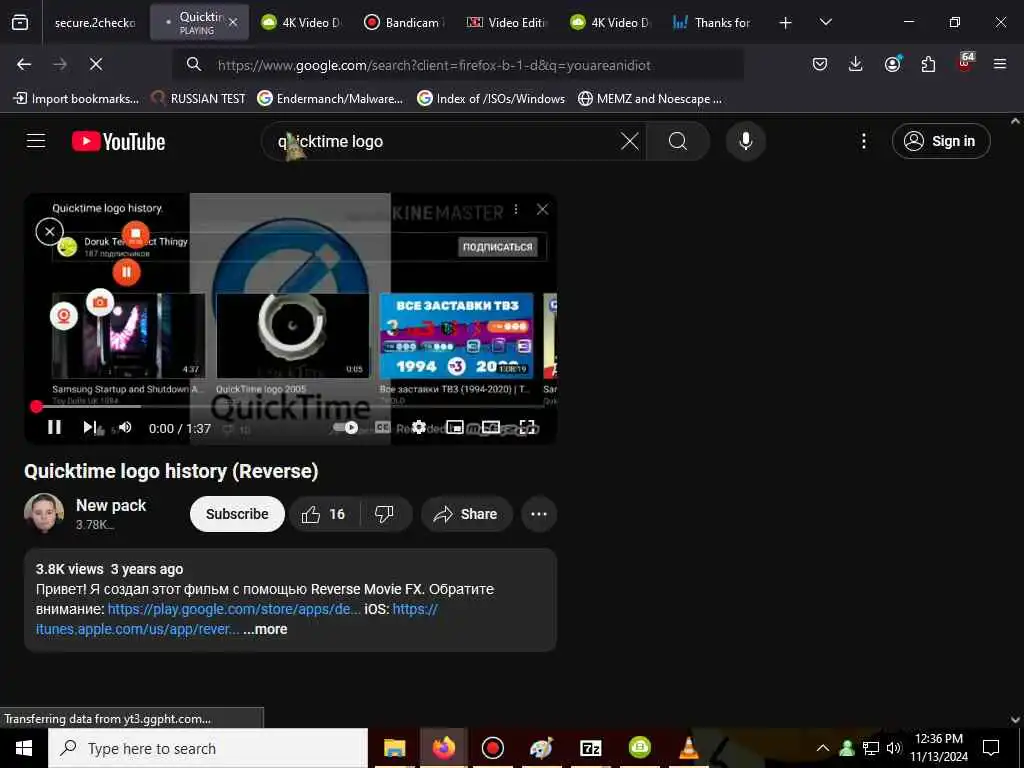Image resolution: width=1024 pixels, height=768 pixels.
Task: Open the Firefox downloads panel
Action: [x=856, y=64]
